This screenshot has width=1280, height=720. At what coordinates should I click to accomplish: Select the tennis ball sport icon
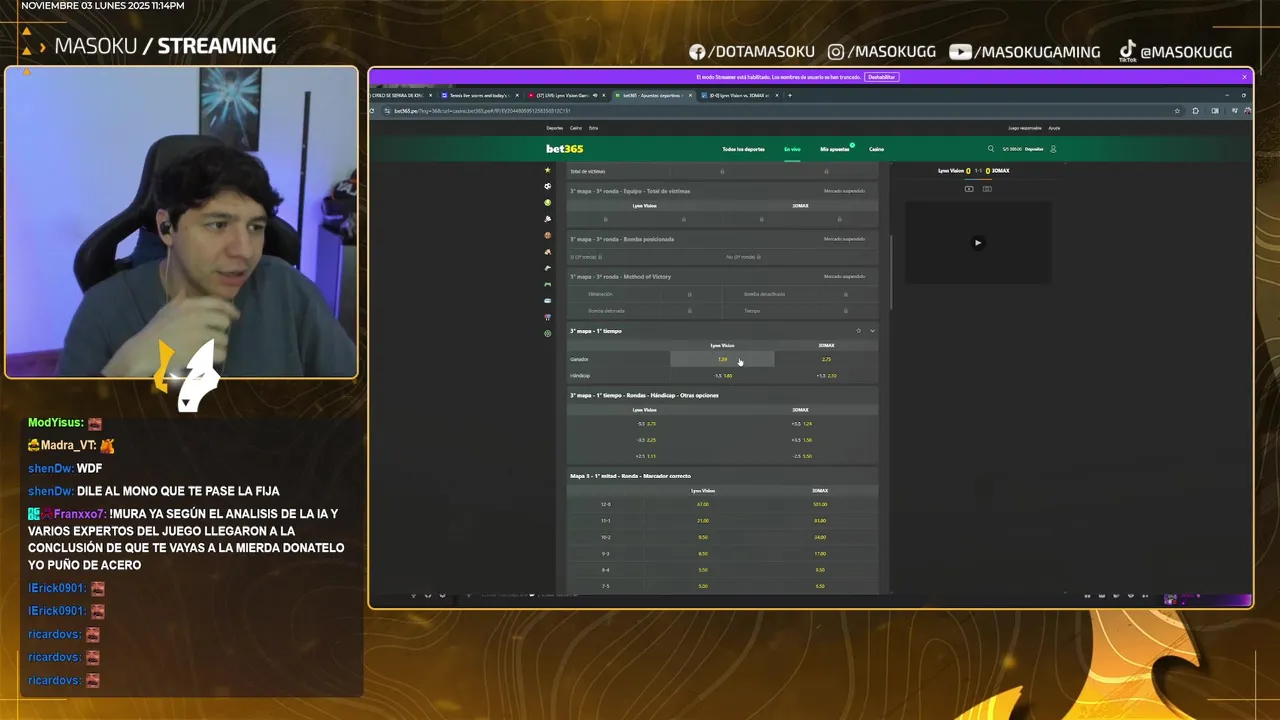pyautogui.click(x=547, y=203)
